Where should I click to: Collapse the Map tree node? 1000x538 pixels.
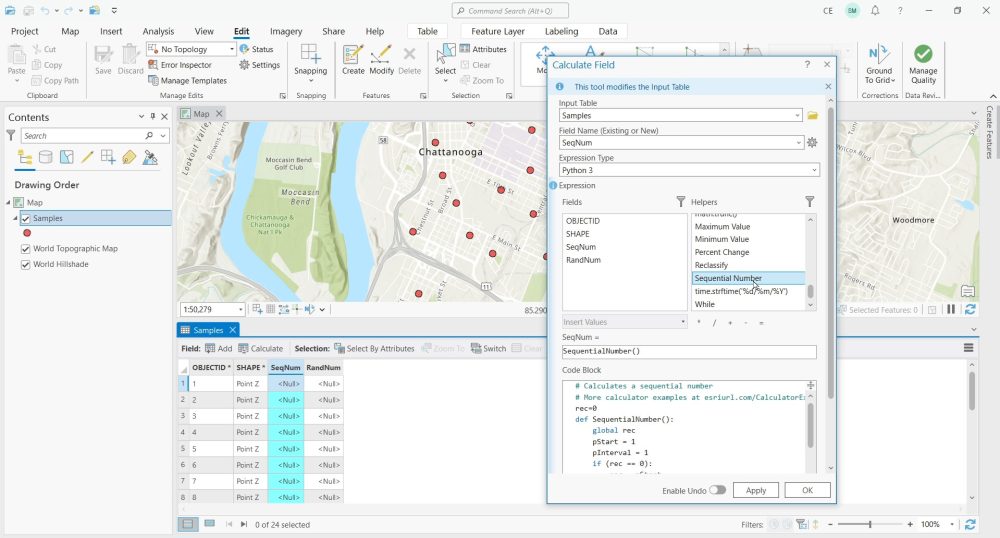coord(8,203)
